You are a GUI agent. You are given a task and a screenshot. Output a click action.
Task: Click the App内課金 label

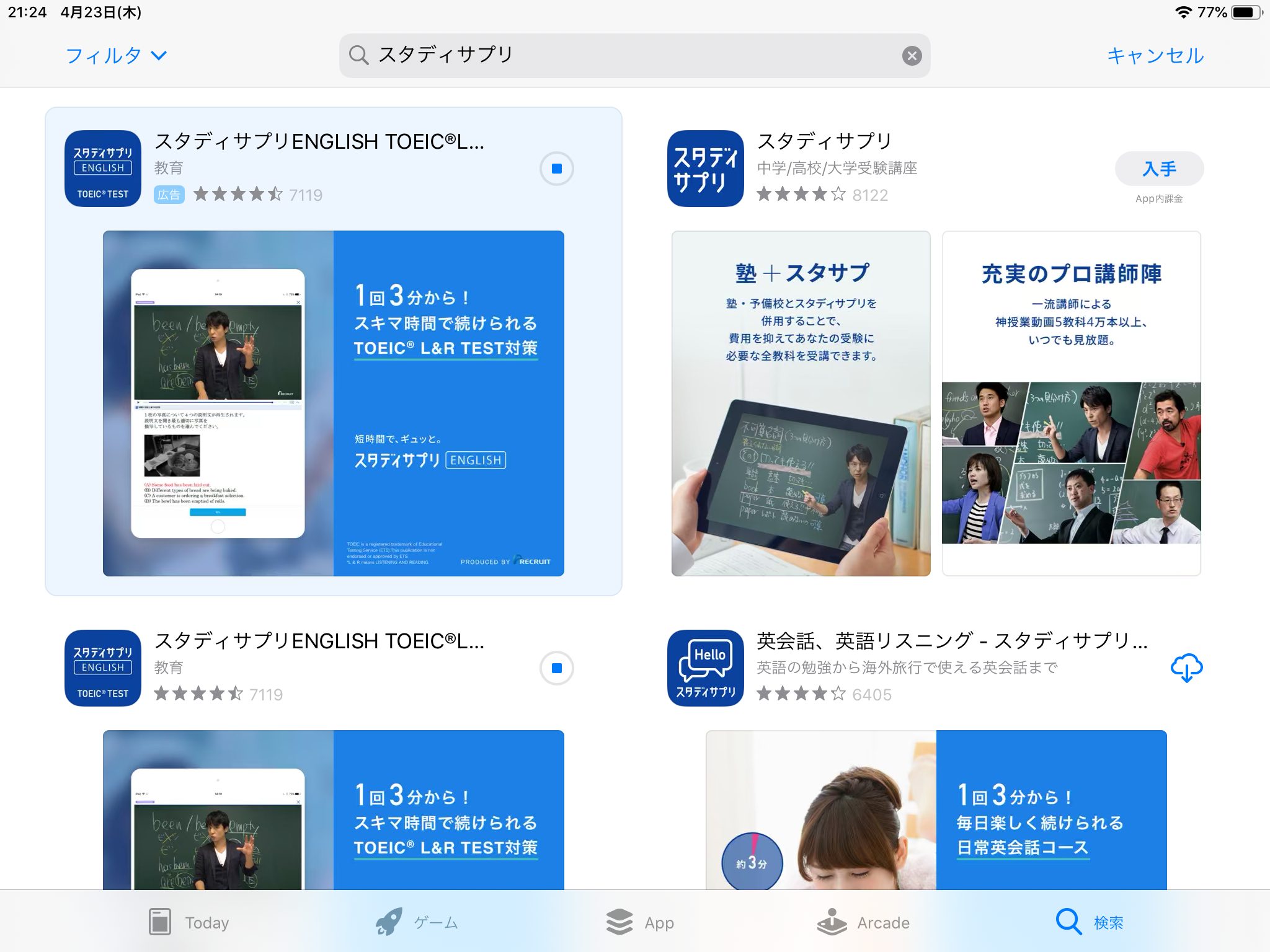click(x=1159, y=198)
